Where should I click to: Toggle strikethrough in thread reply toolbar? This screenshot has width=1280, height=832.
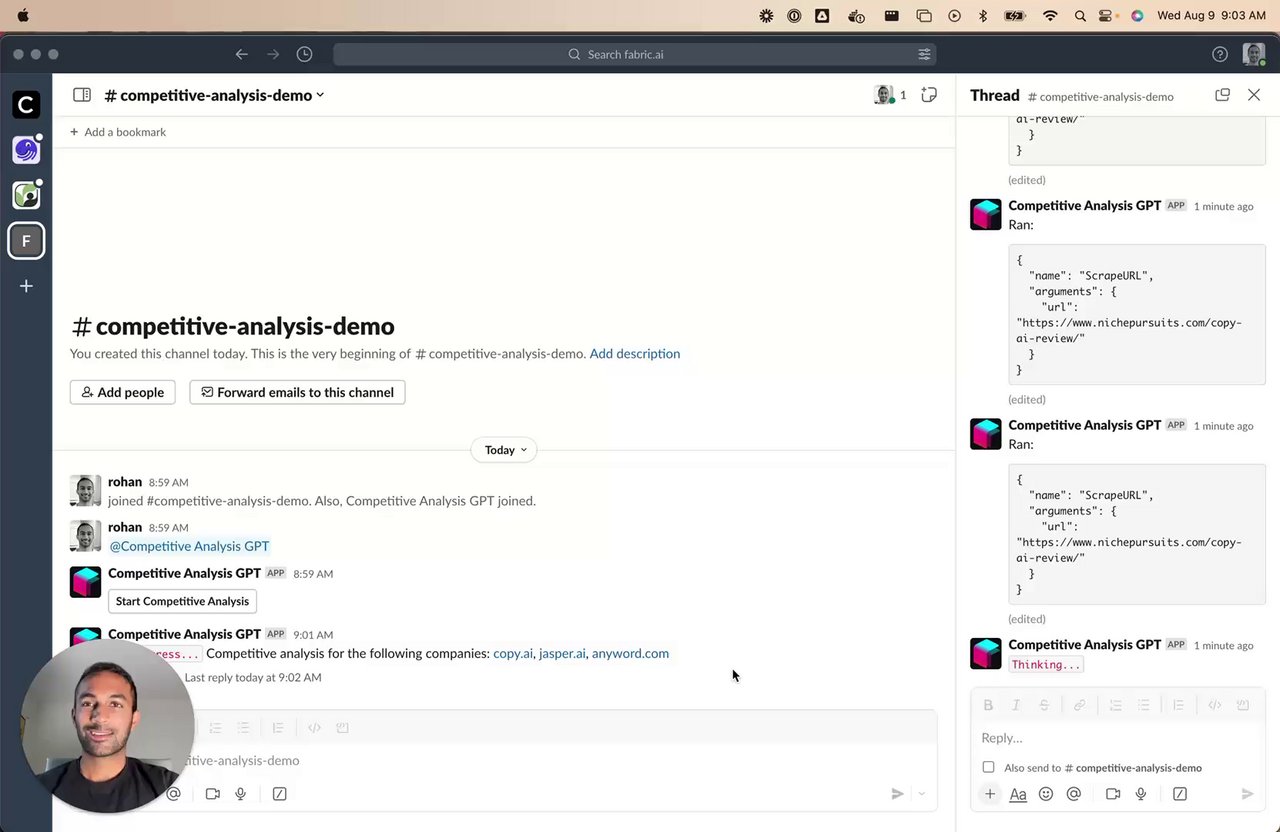click(x=1044, y=705)
